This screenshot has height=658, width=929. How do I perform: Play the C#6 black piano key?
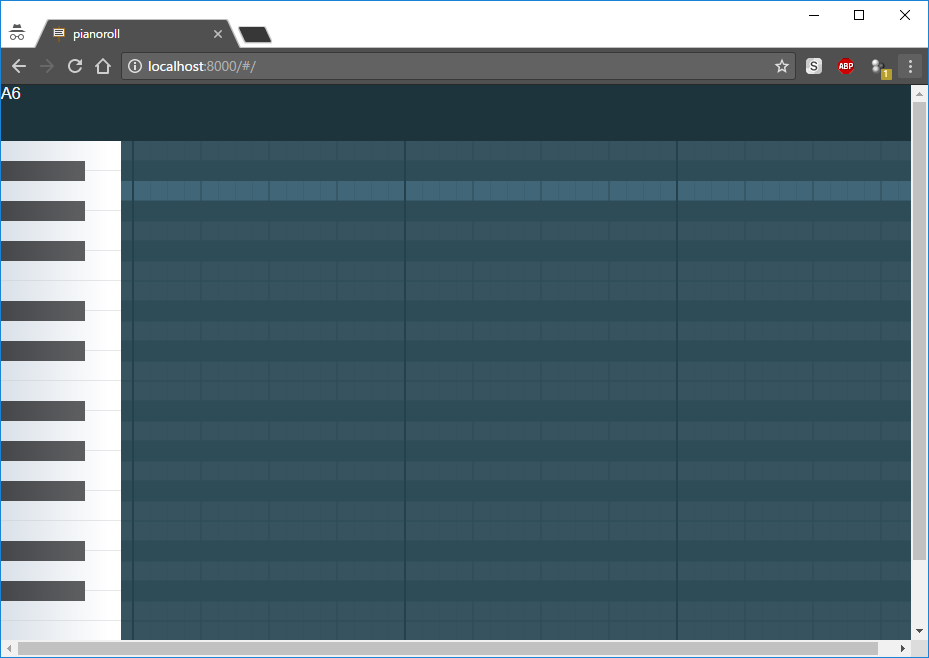[x=43, y=351]
